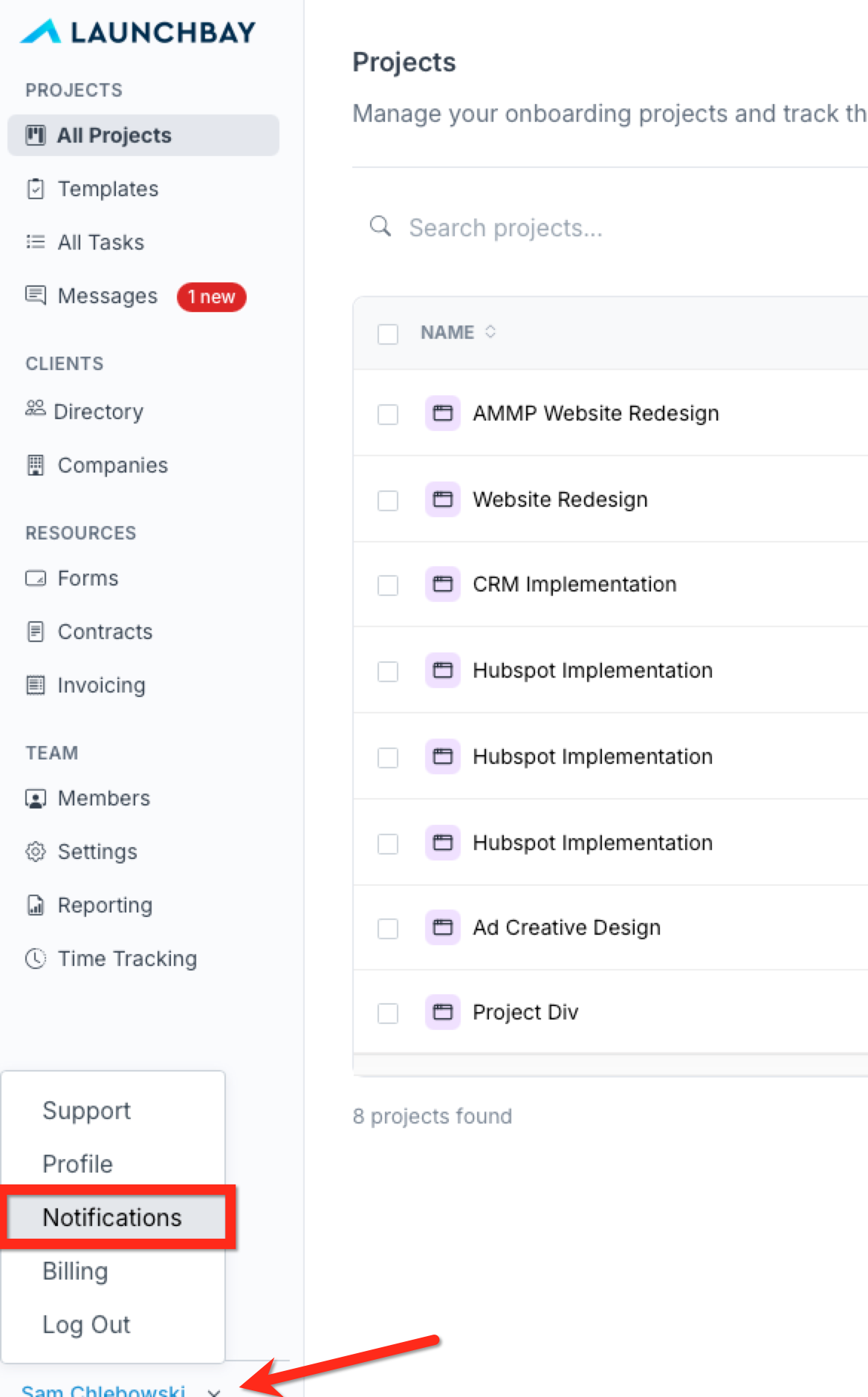Select Billing in the user menu
Screen dimensions: 868x1397
[75, 1271]
